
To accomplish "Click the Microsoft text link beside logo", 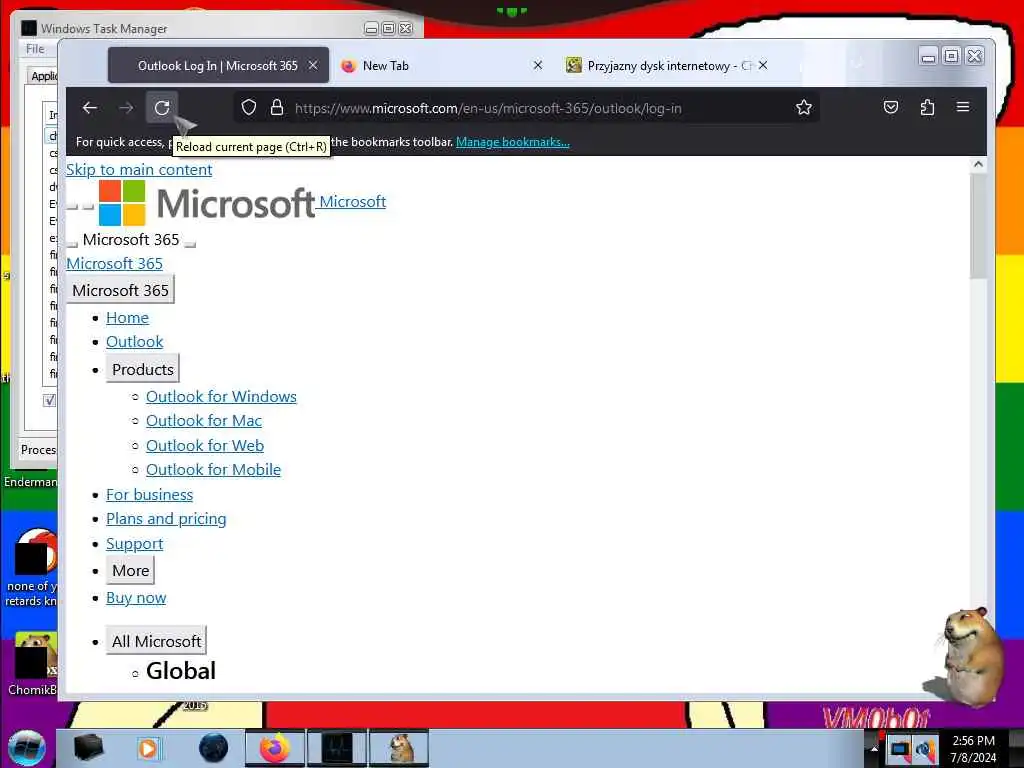I will coord(353,202).
